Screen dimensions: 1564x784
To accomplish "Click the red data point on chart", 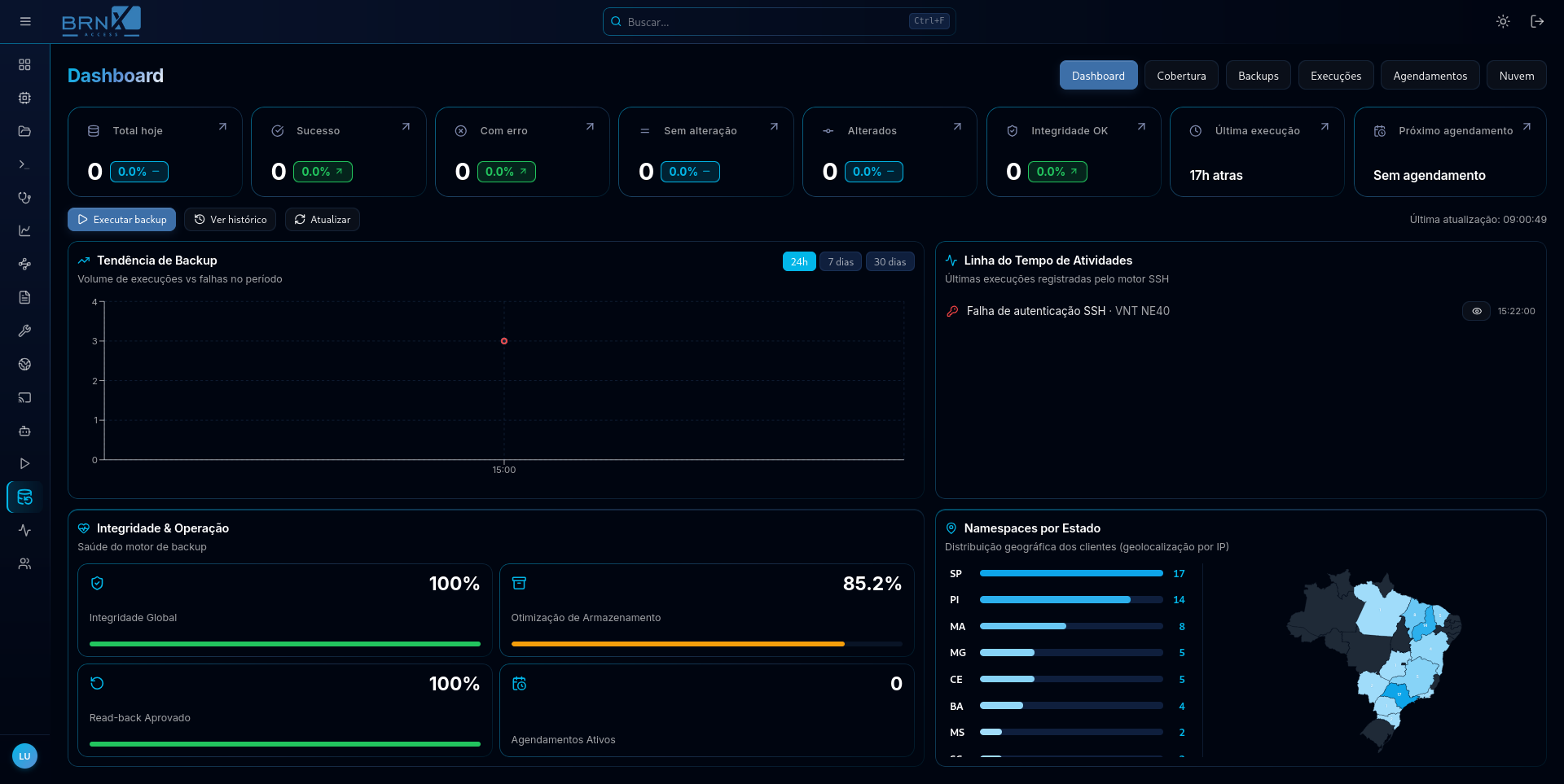I will (504, 341).
